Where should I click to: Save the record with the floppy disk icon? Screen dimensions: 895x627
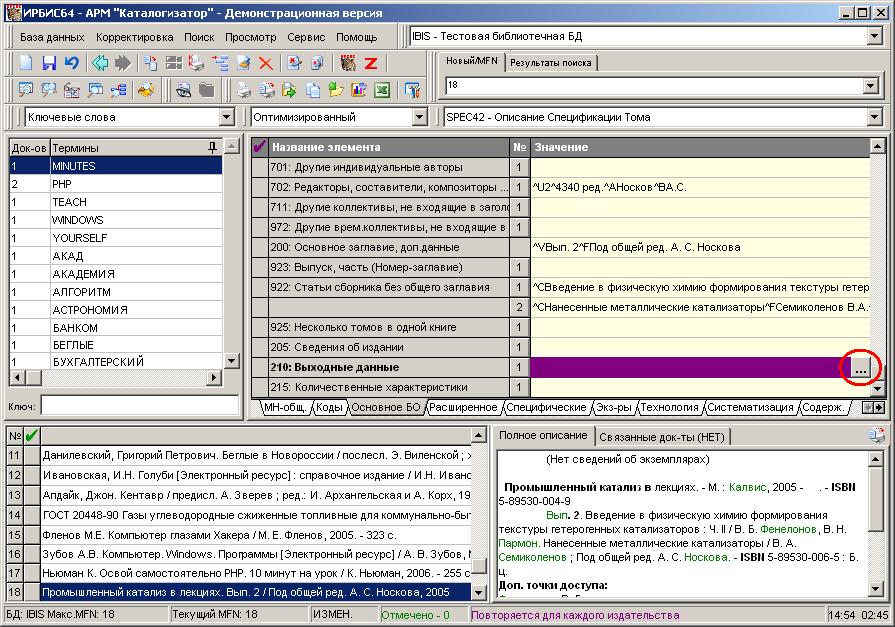click(49, 63)
